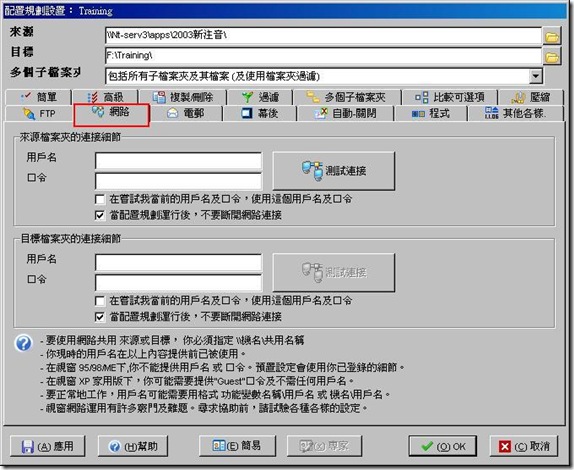Click the source folder 測試連接 button
The width and height of the screenshot is (574, 470).
click(333, 171)
